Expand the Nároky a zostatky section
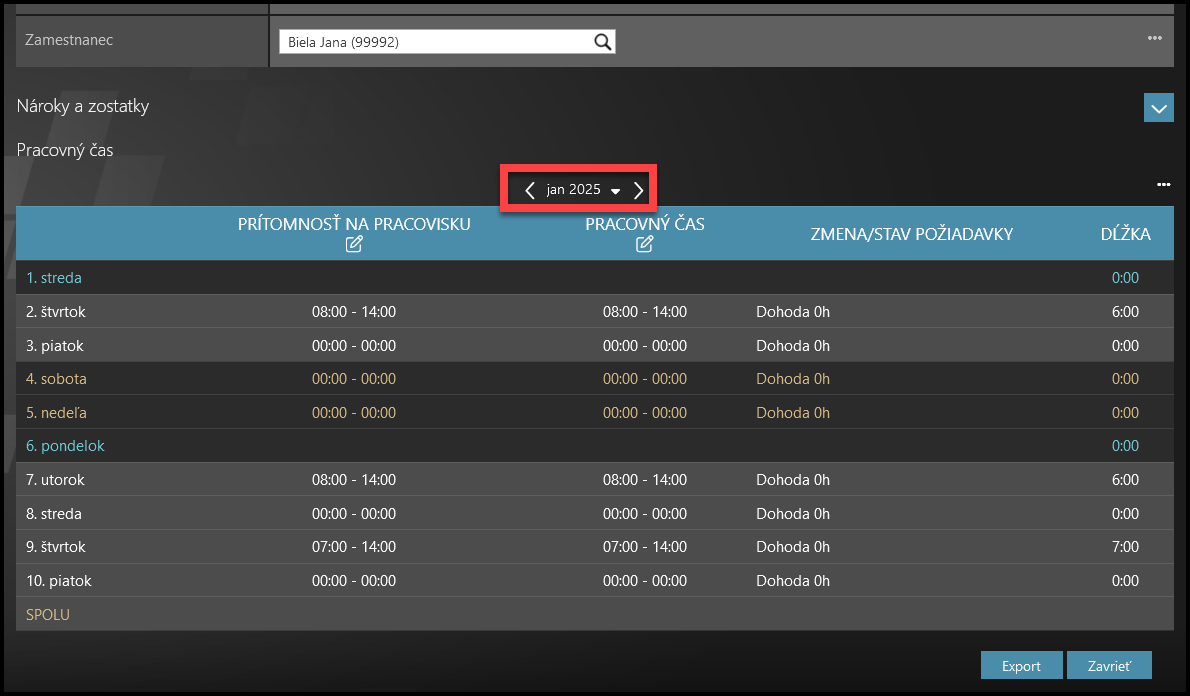The image size is (1190, 696). (x=1158, y=108)
